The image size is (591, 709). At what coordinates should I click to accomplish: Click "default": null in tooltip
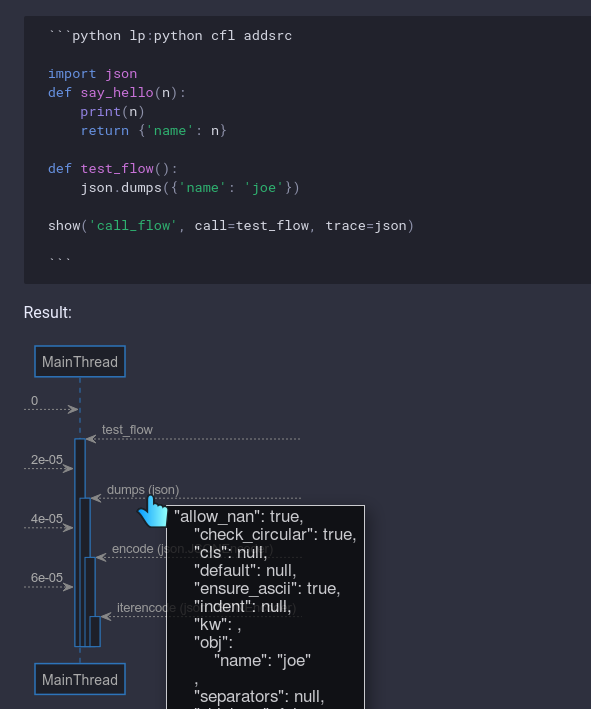click(x=245, y=571)
